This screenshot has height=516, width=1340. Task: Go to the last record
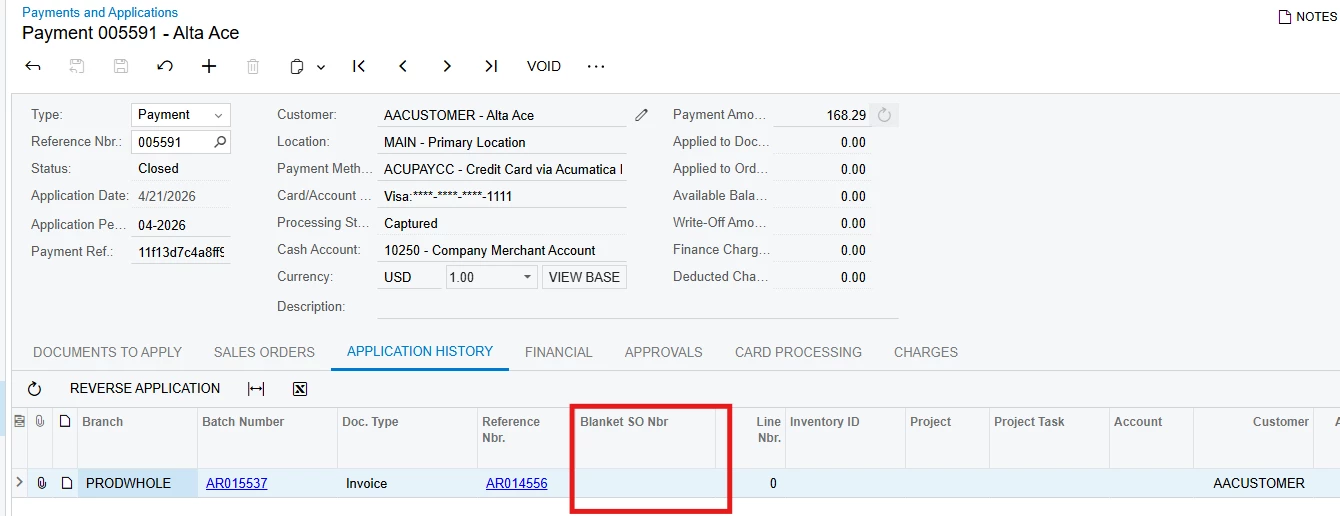pos(491,66)
